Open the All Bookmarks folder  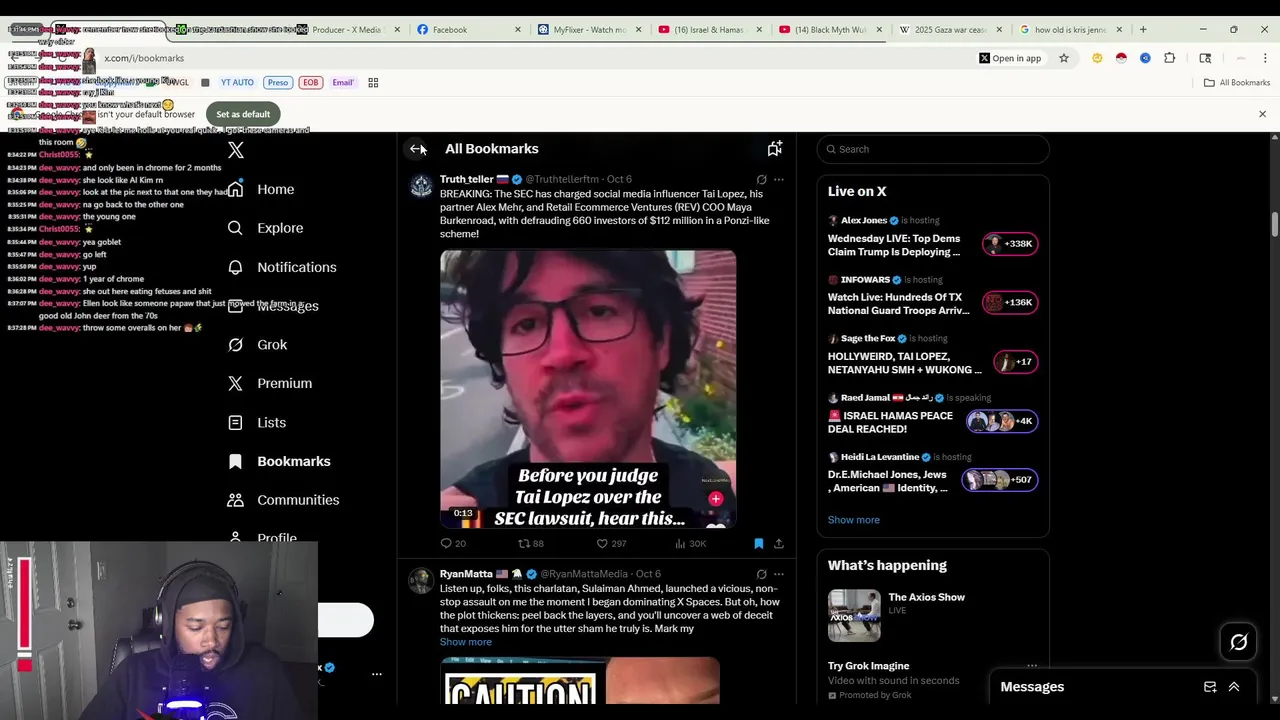coord(1237,83)
